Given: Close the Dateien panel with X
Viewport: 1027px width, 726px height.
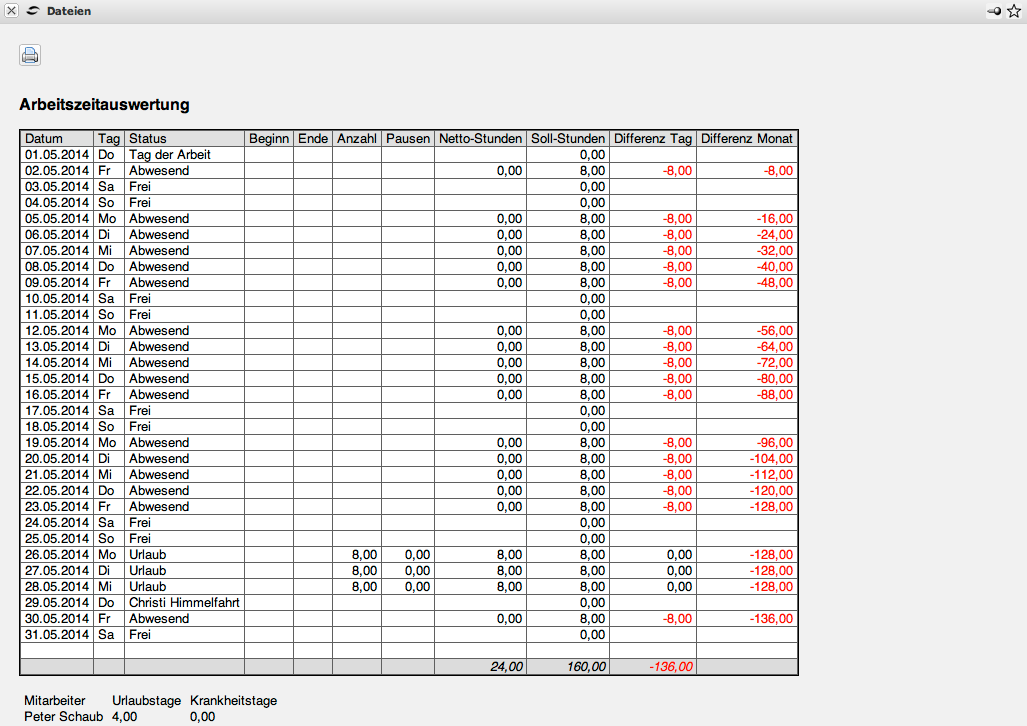Looking at the screenshot, I should tap(11, 11).
